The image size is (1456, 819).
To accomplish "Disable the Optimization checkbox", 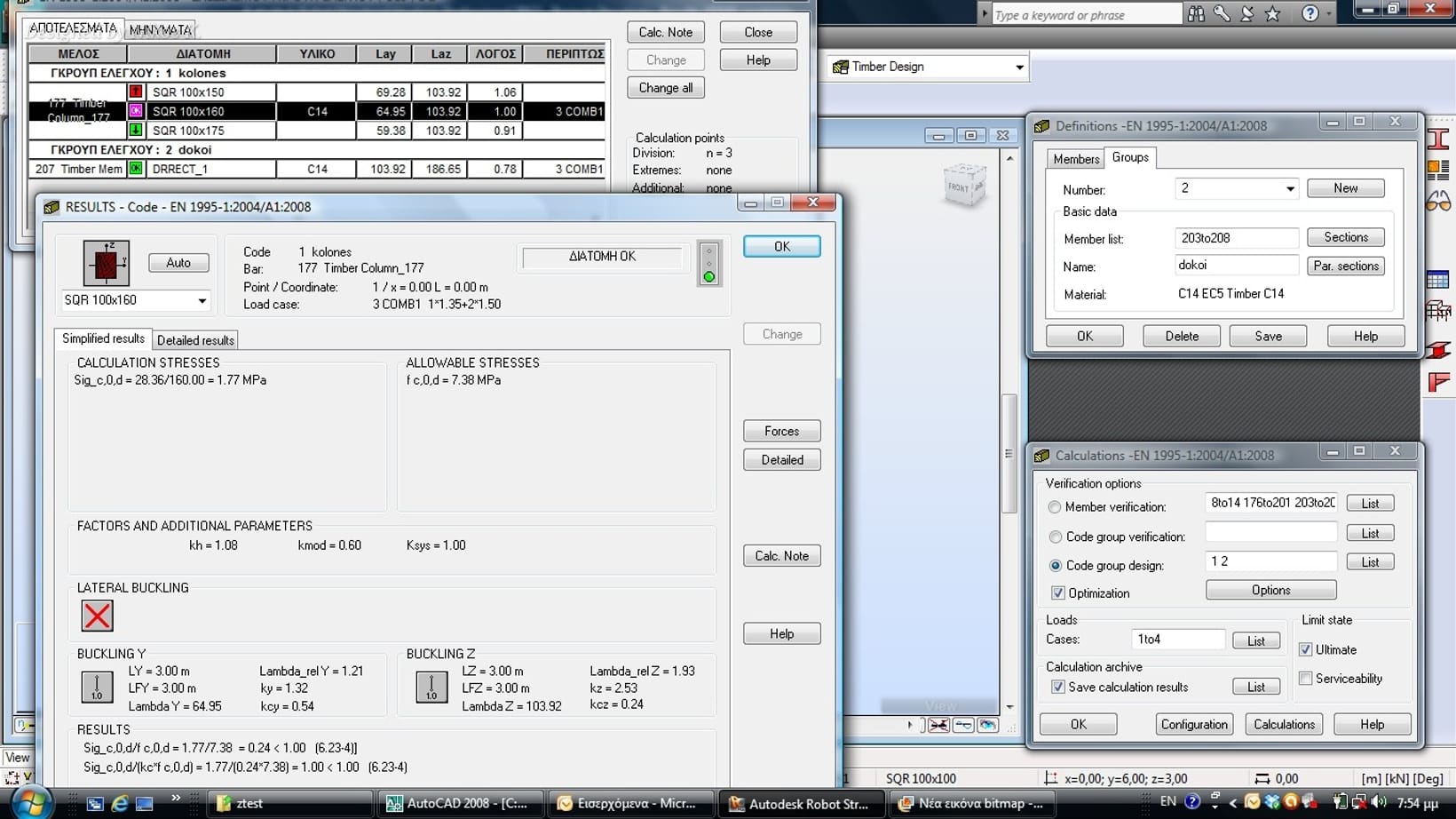I will [x=1057, y=593].
